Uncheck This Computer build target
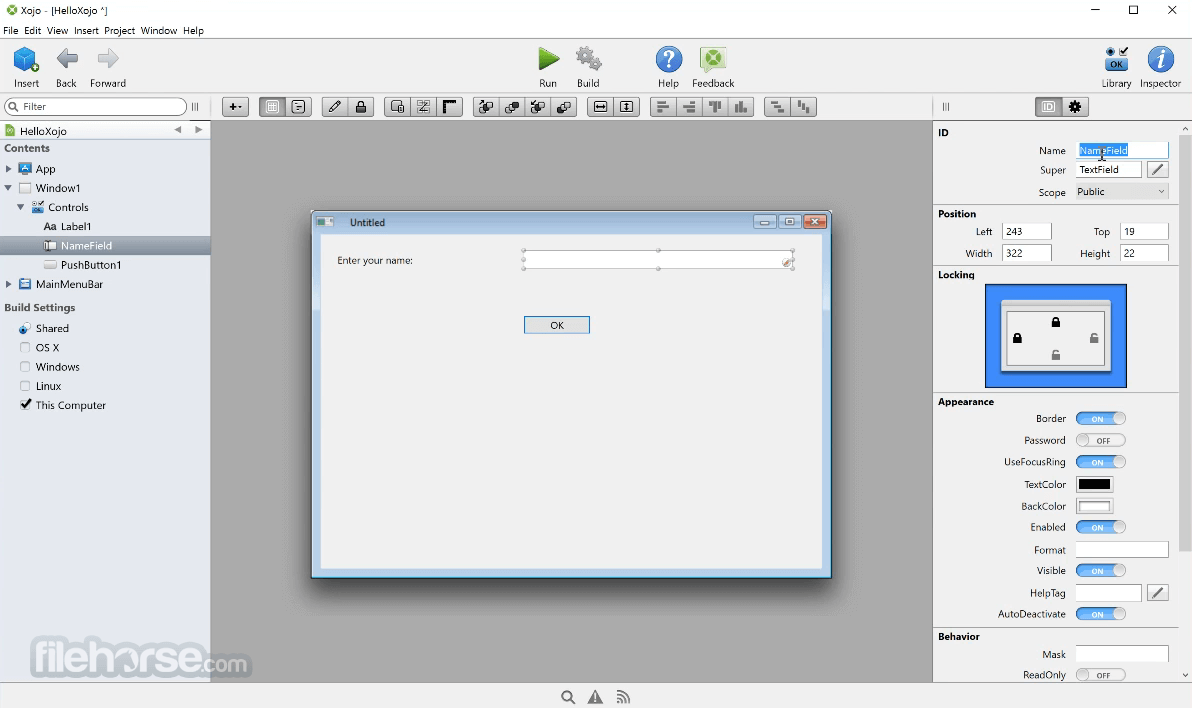The height and width of the screenshot is (708, 1192). click(25, 405)
